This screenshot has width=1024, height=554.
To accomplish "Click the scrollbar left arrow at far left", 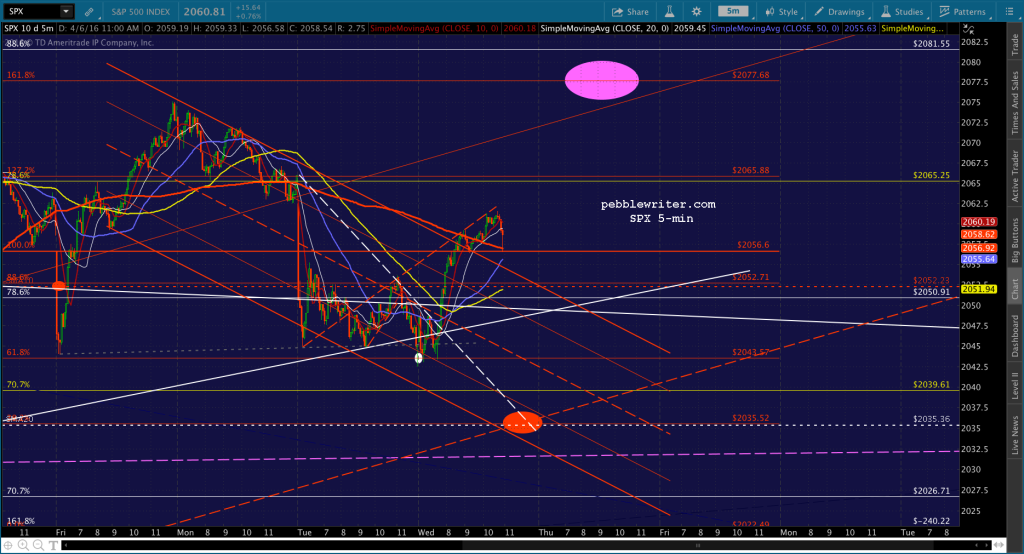I will pyautogui.click(x=65, y=545).
